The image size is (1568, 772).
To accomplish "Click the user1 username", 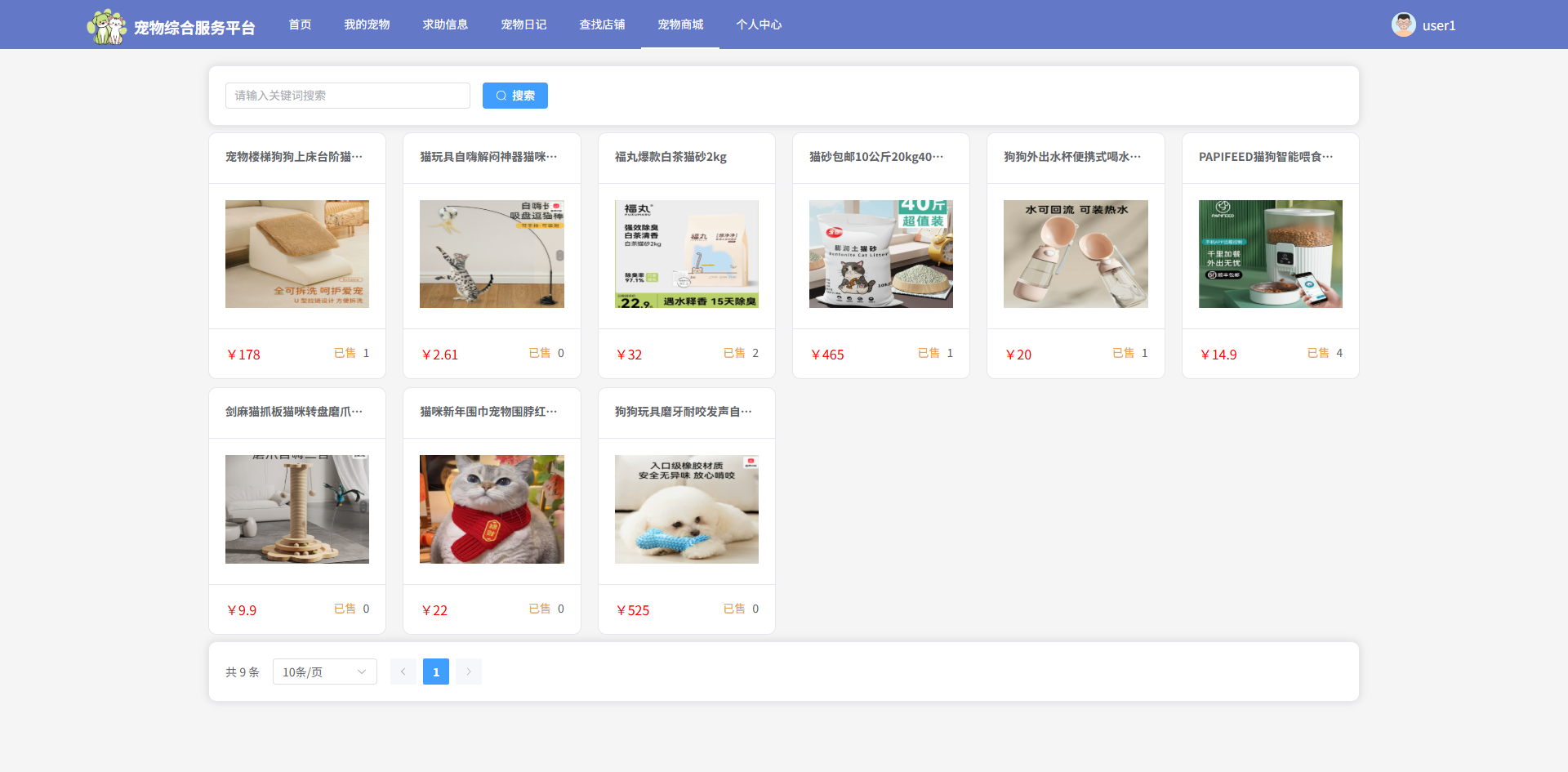I will (1439, 25).
